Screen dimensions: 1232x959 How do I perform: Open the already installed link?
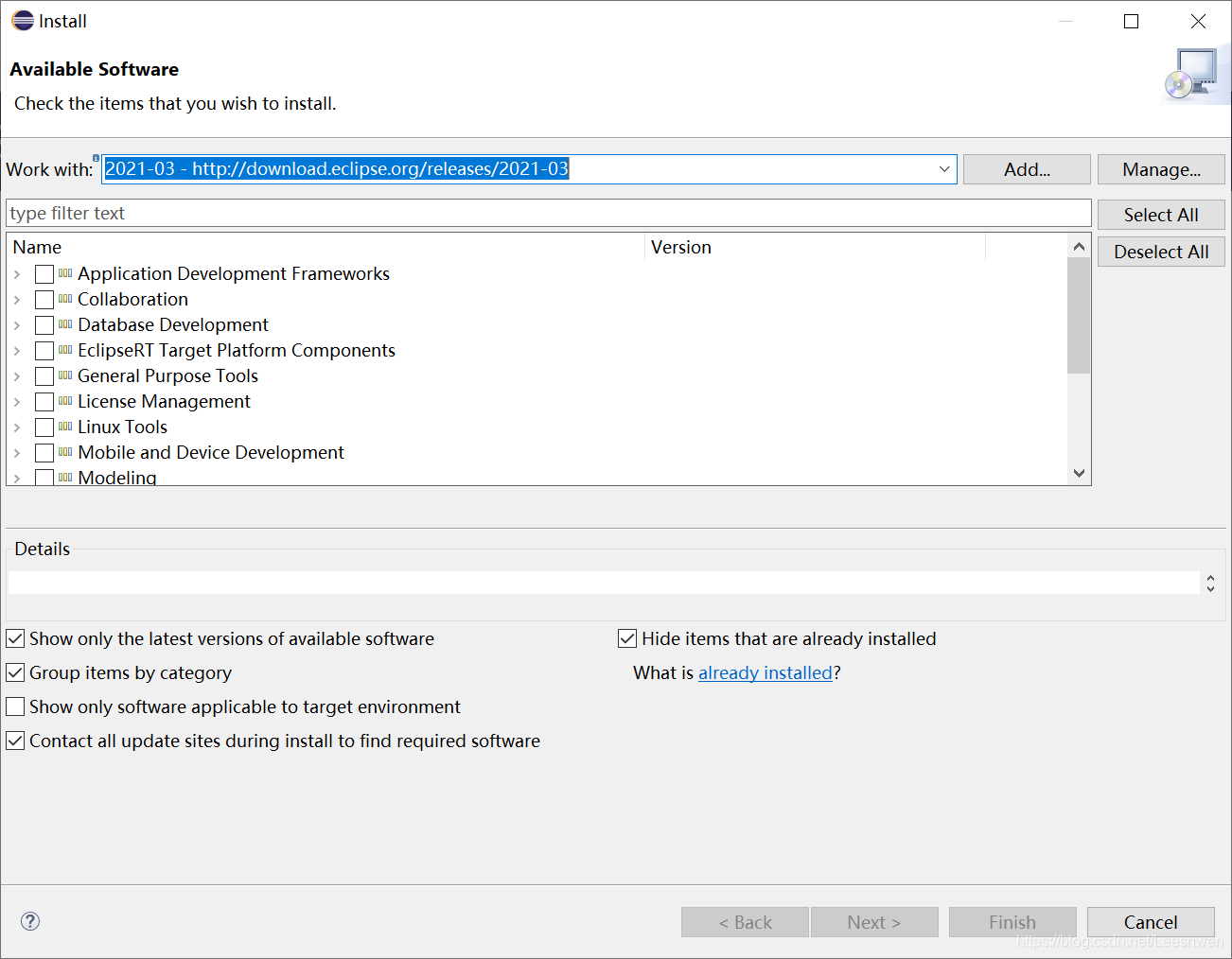pos(765,672)
